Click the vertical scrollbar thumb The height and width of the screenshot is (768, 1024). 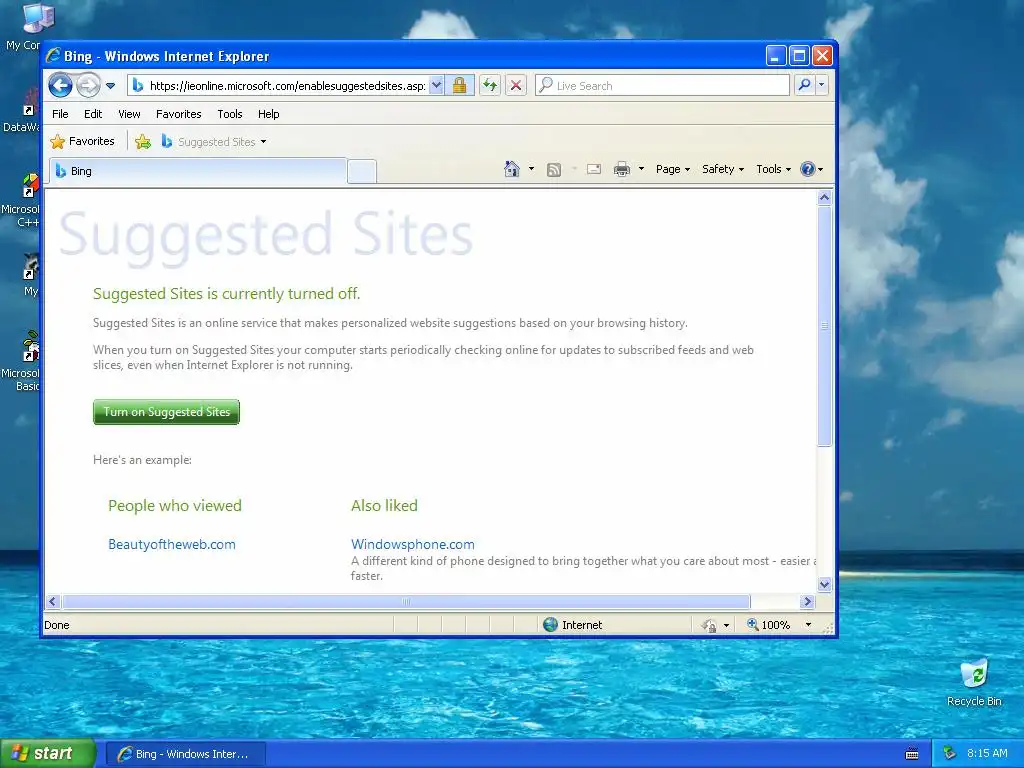pyautogui.click(x=824, y=325)
